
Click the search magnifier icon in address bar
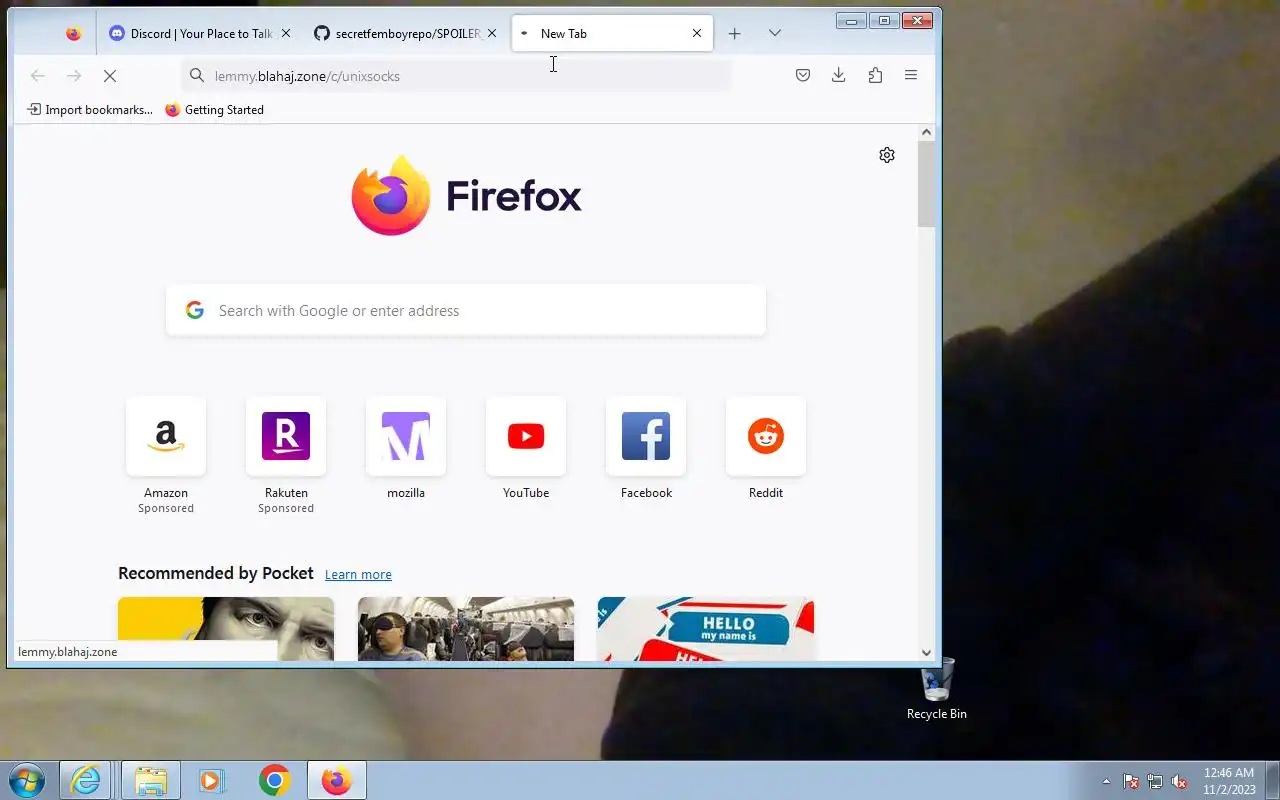[x=197, y=75]
